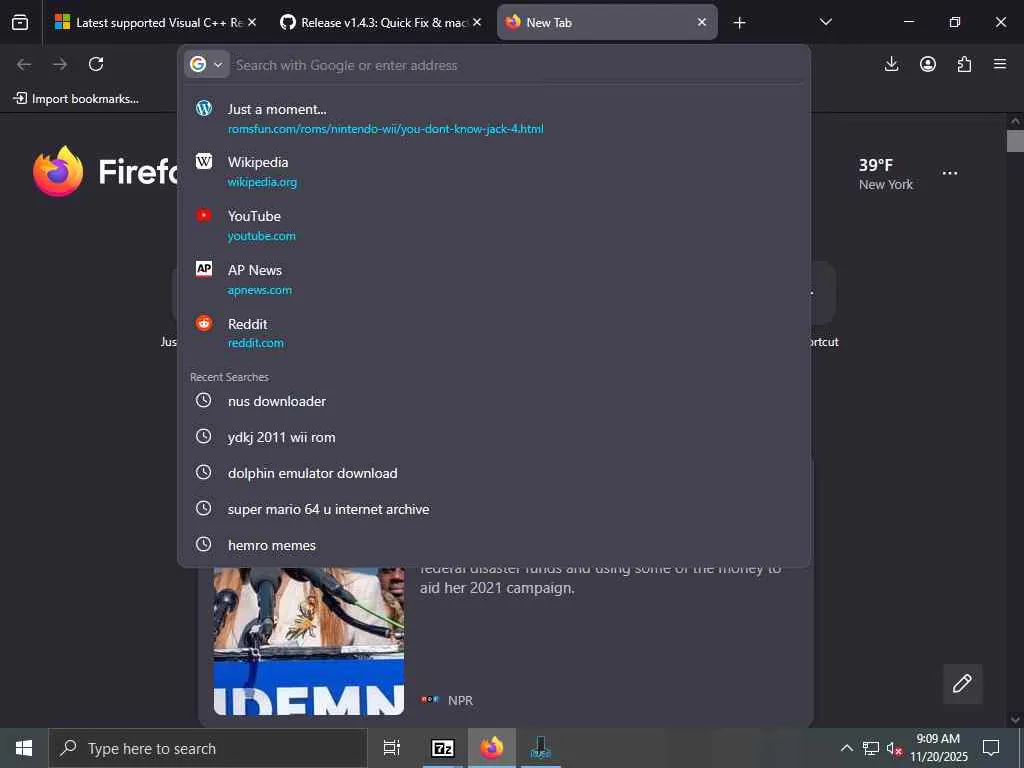Go forward with the forward arrow
Viewport: 1024px width, 768px height.
coord(60,64)
